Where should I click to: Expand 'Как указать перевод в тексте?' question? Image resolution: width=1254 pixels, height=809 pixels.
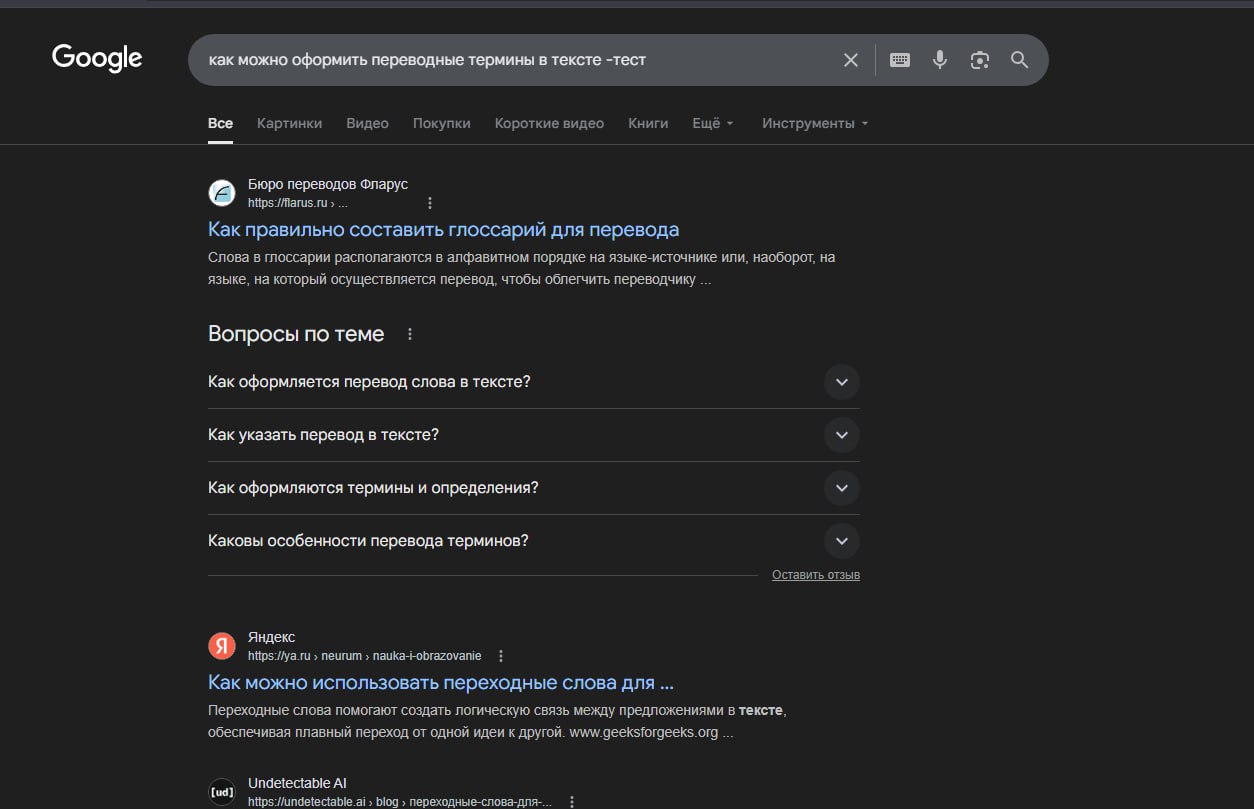coord(841,435)
